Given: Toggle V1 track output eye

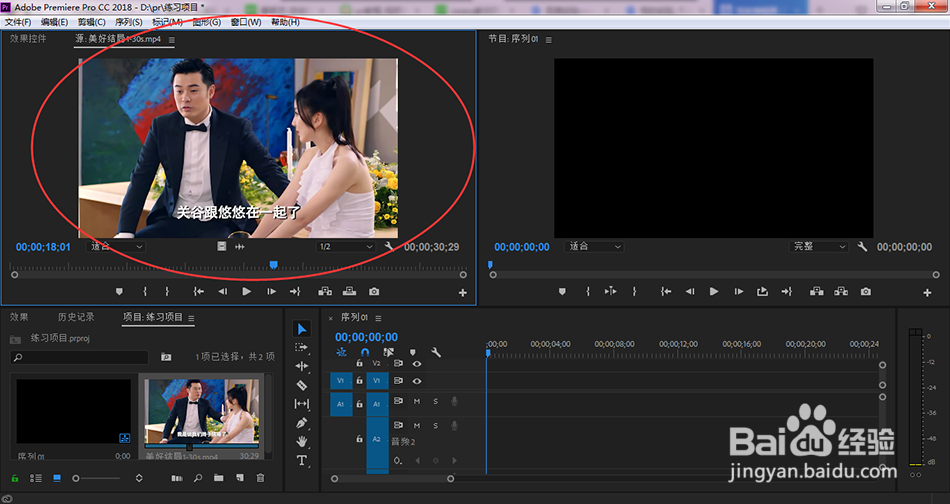Looking at the screenshot, I should coord(417,381).
